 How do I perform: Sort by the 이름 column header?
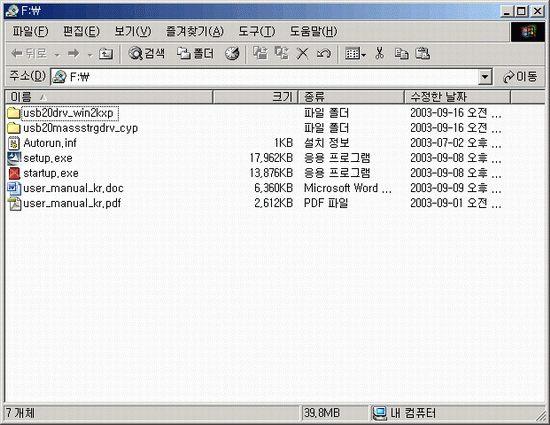109,97
